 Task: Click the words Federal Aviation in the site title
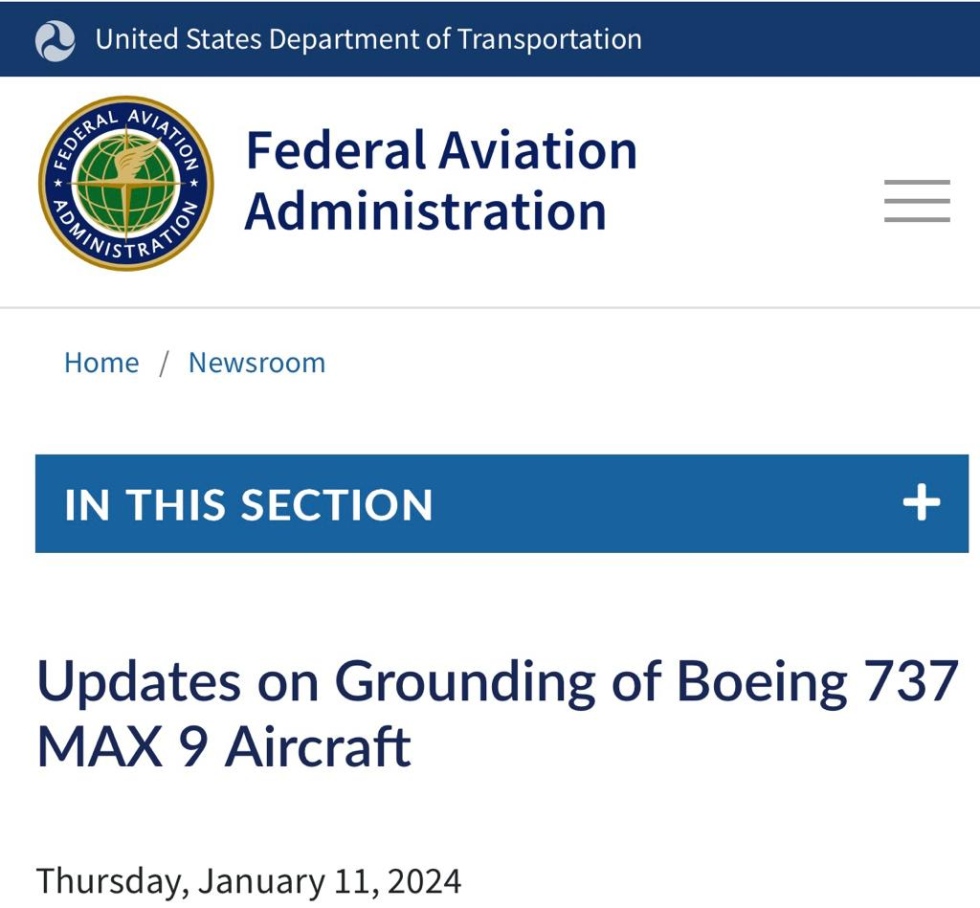442,150
